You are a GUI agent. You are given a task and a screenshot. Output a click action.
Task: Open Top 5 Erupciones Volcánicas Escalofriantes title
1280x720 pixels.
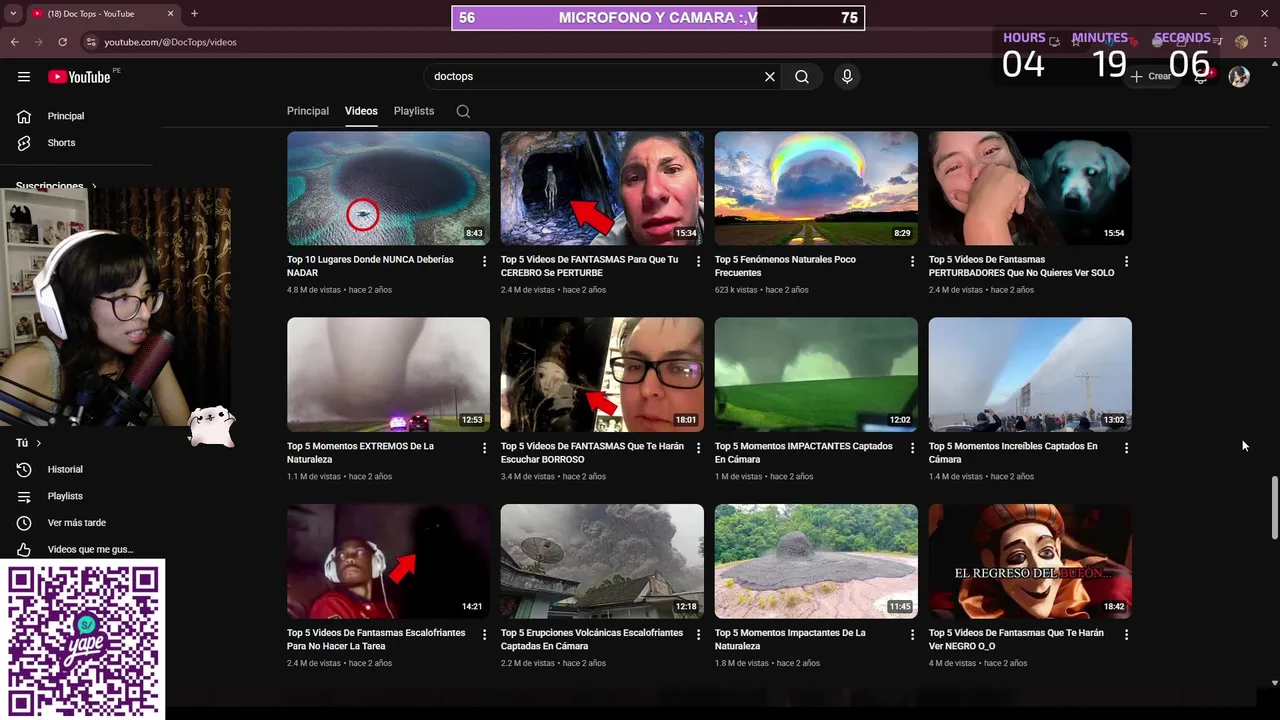[x=592, y=639]
